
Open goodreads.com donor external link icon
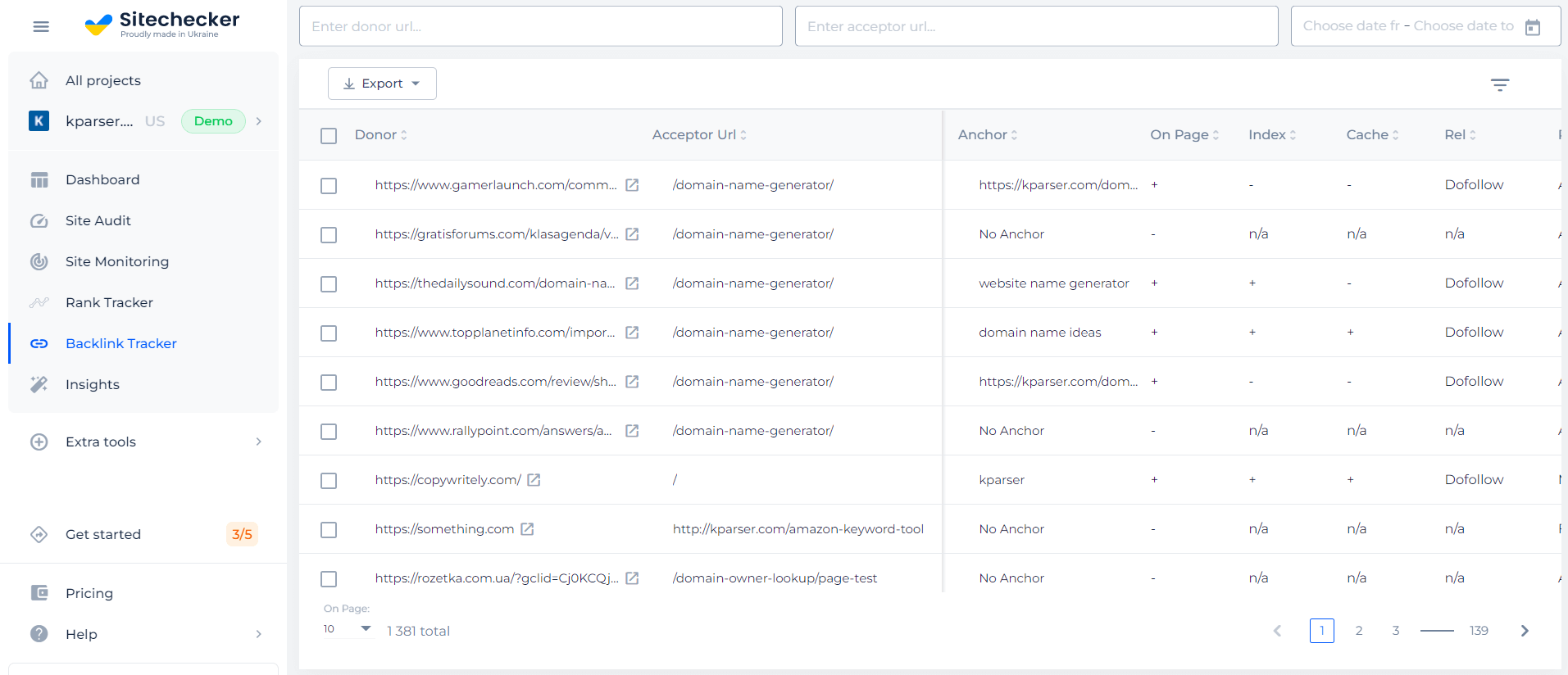click(x=632, y=382)
